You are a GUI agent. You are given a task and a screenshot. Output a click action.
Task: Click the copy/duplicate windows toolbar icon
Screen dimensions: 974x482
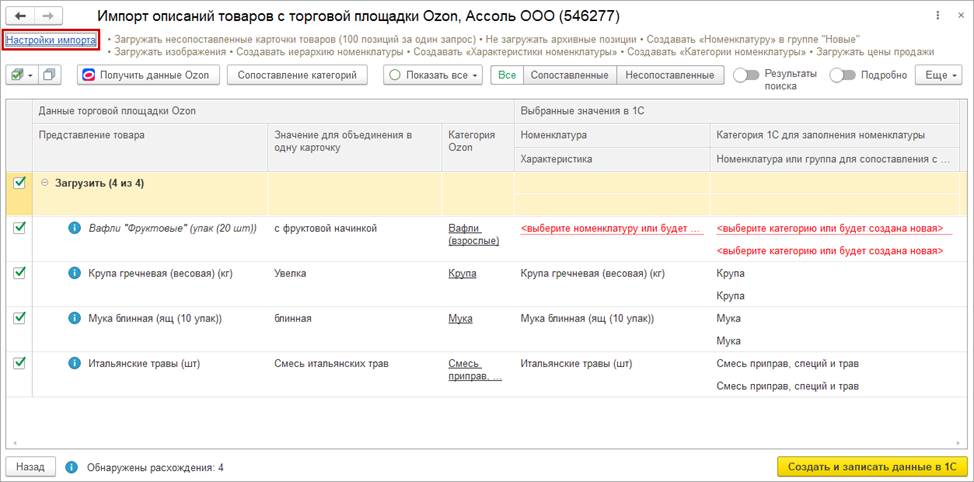[51, 75]
